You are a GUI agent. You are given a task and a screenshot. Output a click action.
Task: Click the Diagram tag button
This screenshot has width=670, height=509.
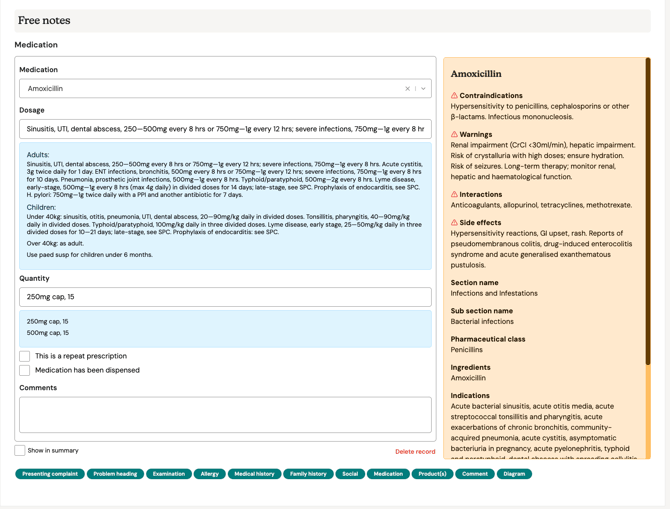(x=514, y=474)
